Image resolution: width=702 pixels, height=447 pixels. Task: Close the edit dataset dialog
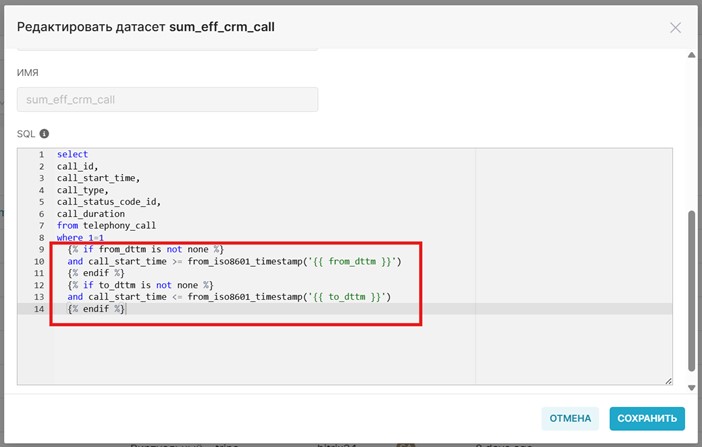(x=675, y=28)
